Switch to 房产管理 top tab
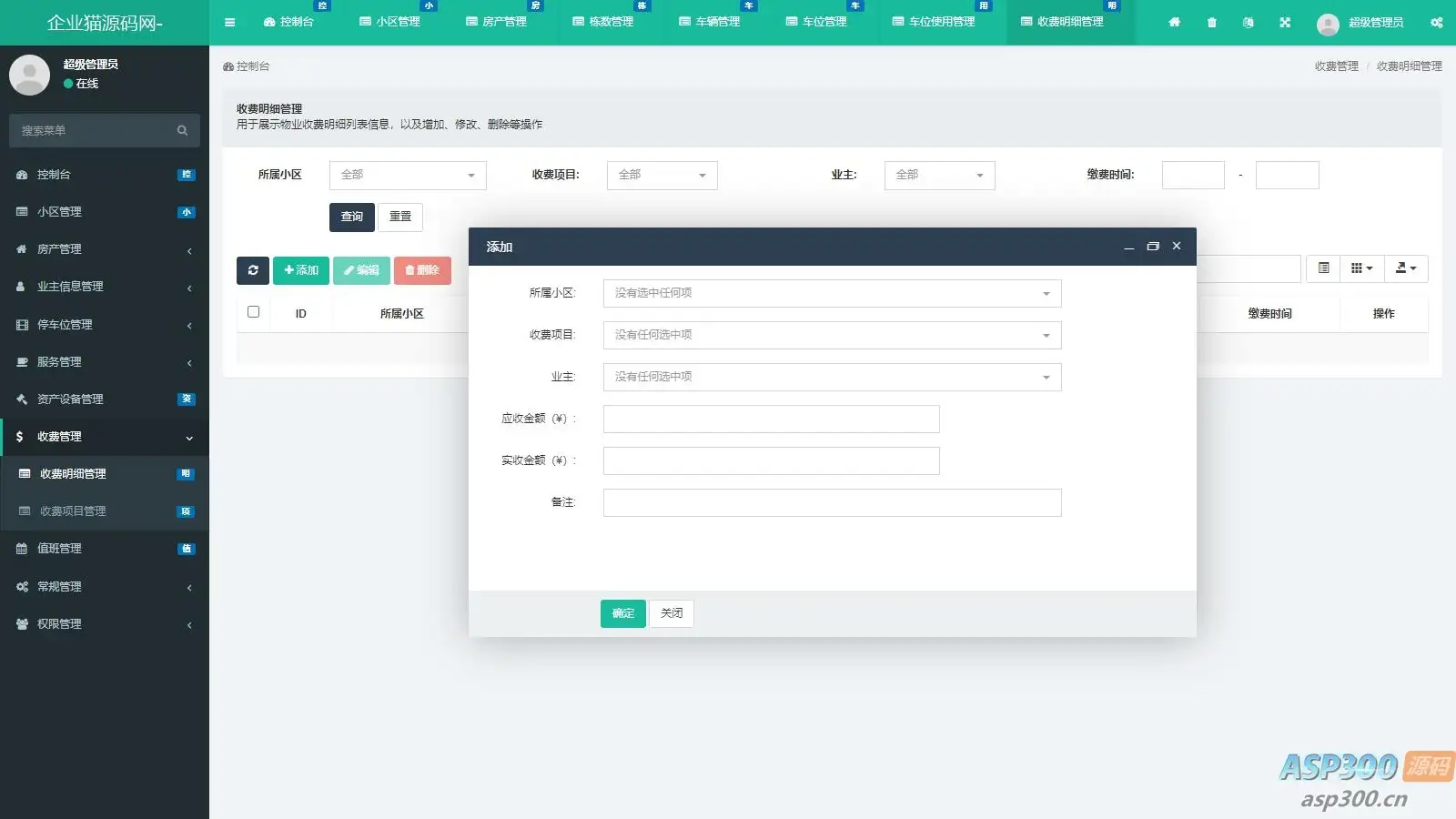 click(496, 22)
